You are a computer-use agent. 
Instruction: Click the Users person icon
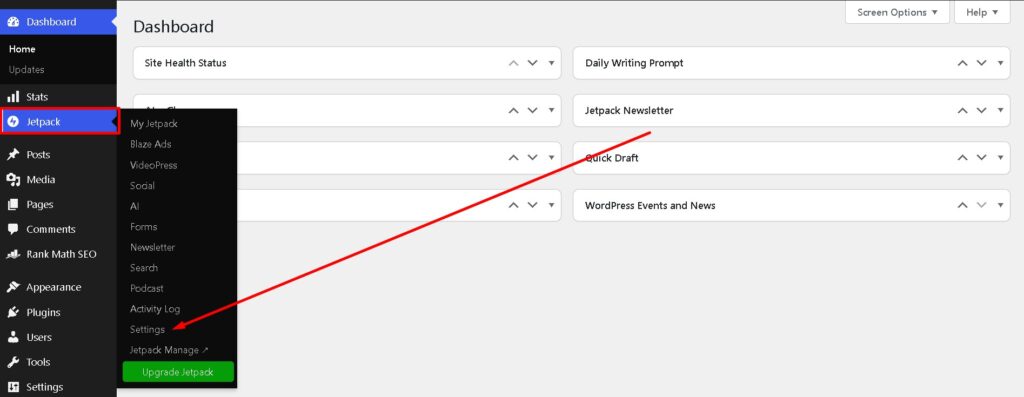[13, 337]
